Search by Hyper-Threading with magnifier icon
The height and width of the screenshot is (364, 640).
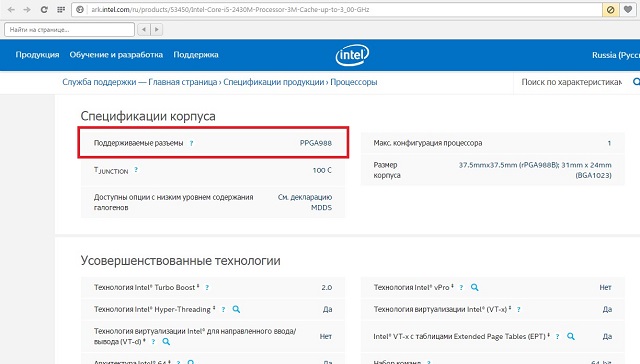pyautogui.click(x=236, y=309)
